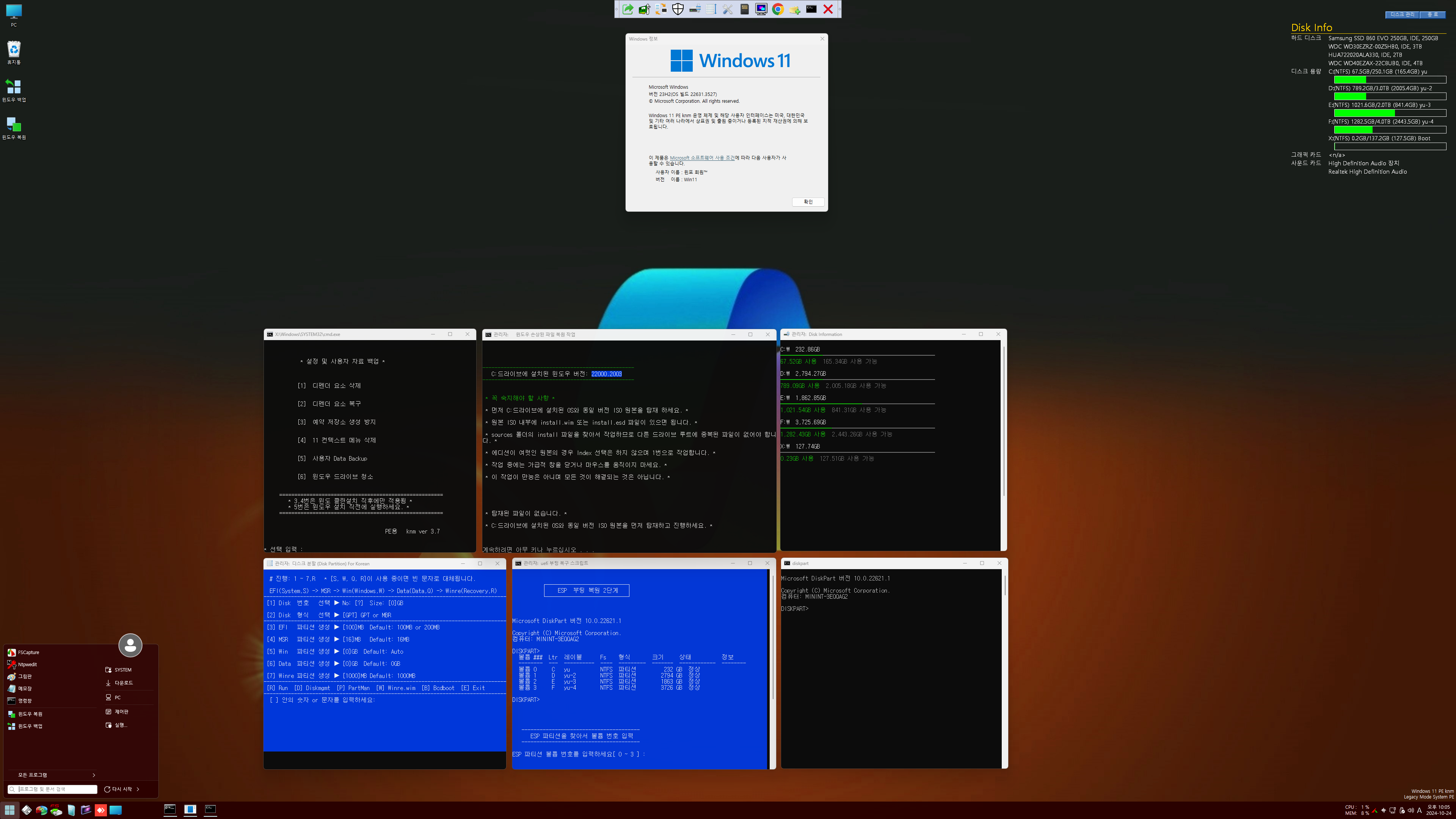Click the 다시 시작 restart button

[118, 789]
